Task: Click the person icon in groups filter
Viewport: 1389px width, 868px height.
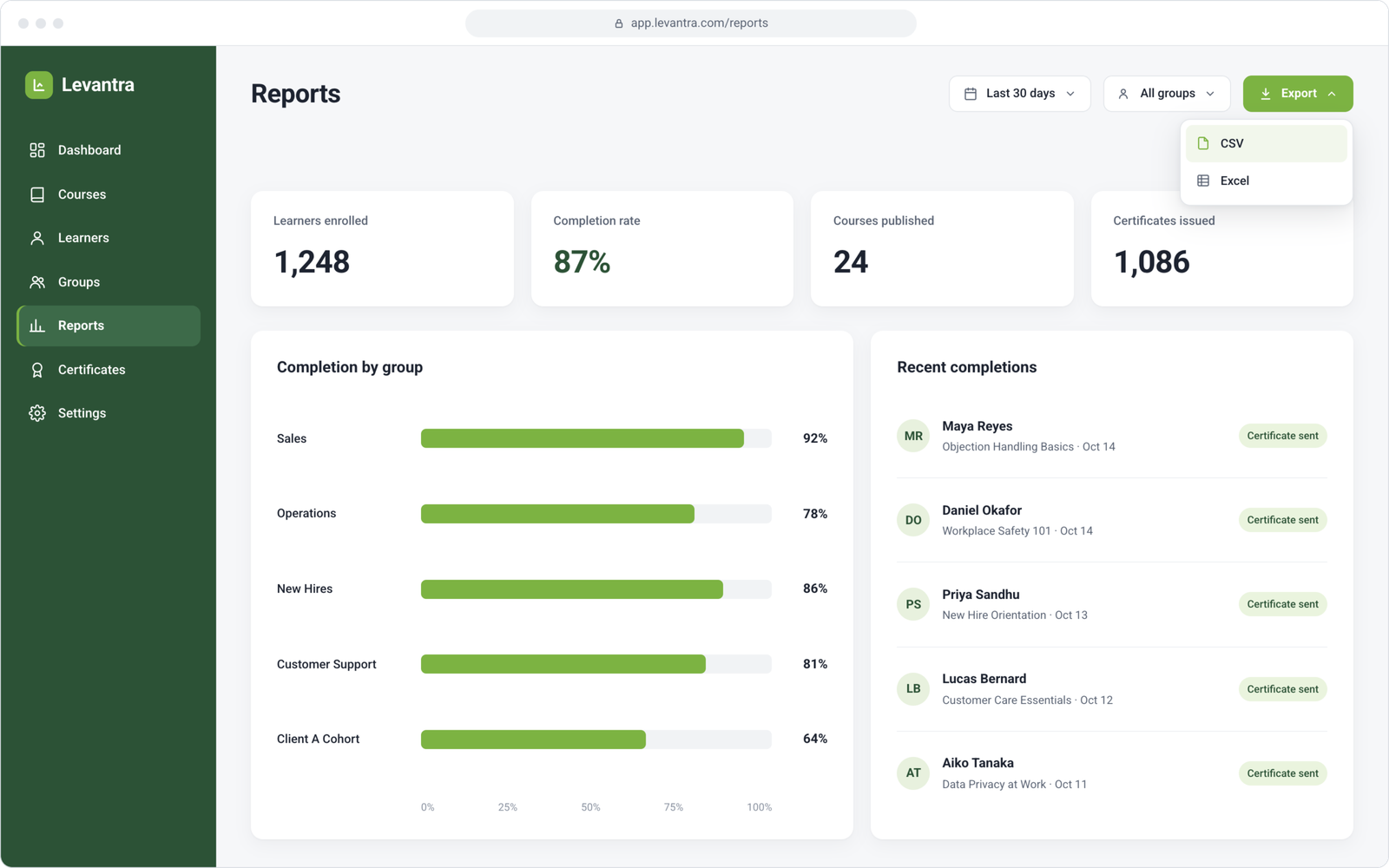Action: tap(1123, 94)
